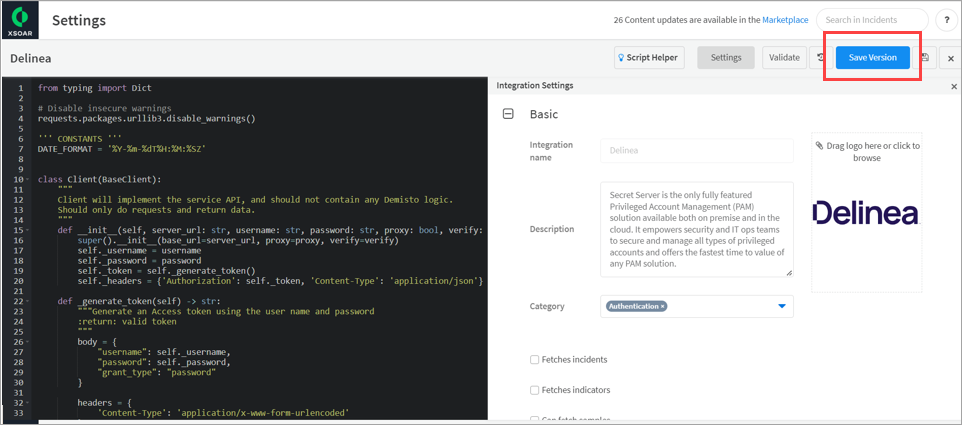
Task: Open the help question mark icon
Action: (946, 20)
